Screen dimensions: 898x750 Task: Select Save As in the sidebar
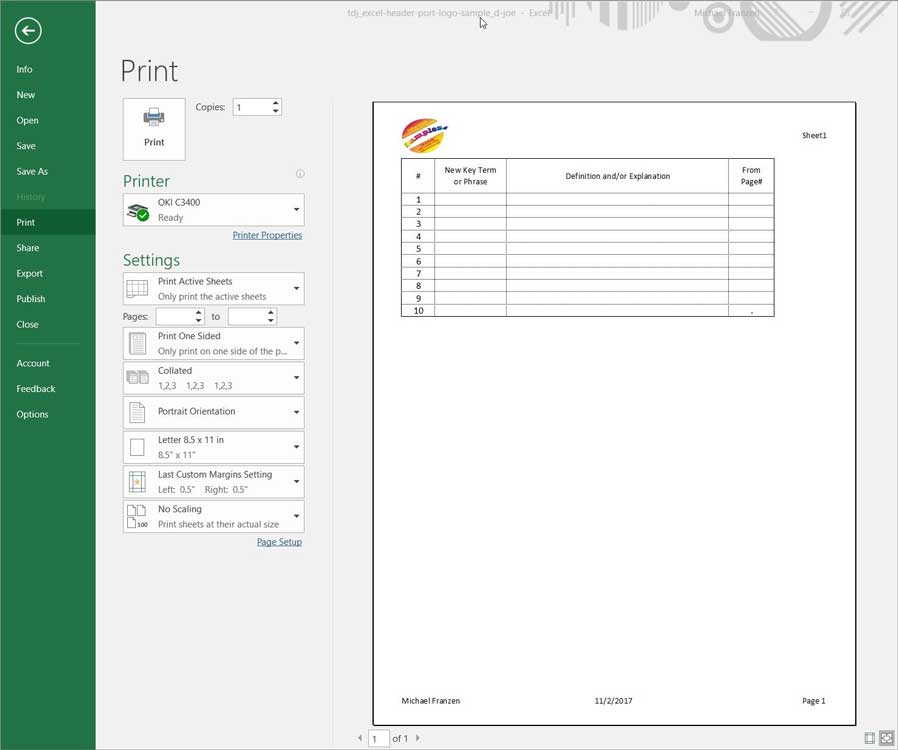pos(32,172)
